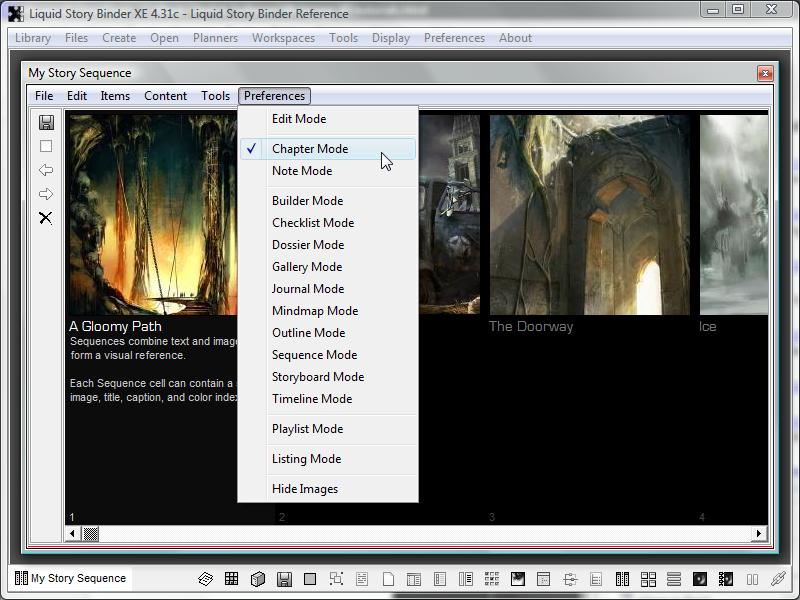
Task: Click the pencil icon at bottom right
Action: [x=778, y=579]
